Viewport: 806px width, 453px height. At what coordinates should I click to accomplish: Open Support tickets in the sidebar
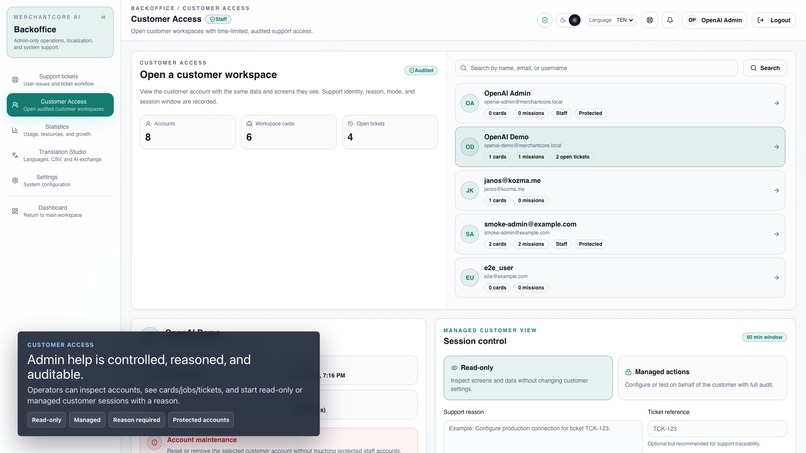point(60,80)
